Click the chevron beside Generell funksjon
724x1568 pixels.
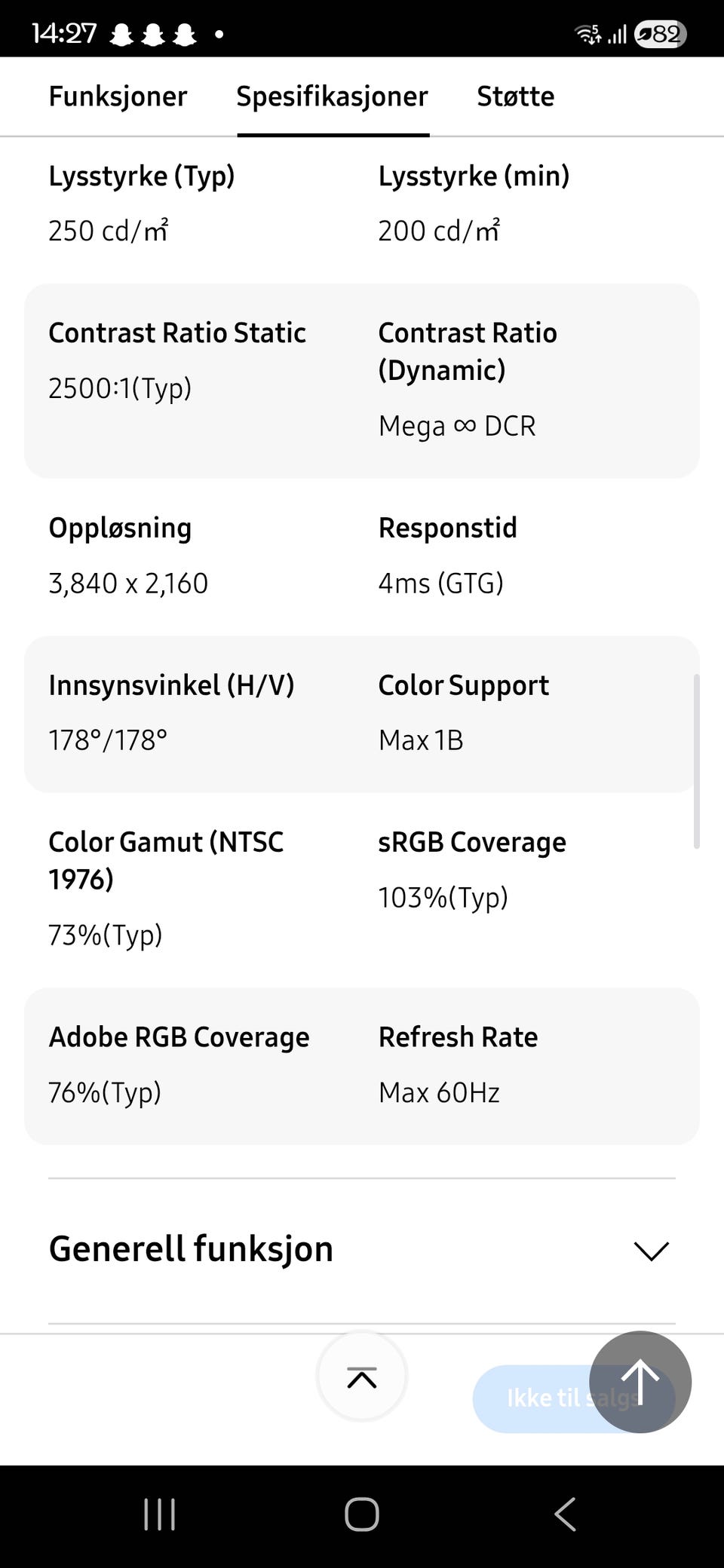[x=652, y=1251]
